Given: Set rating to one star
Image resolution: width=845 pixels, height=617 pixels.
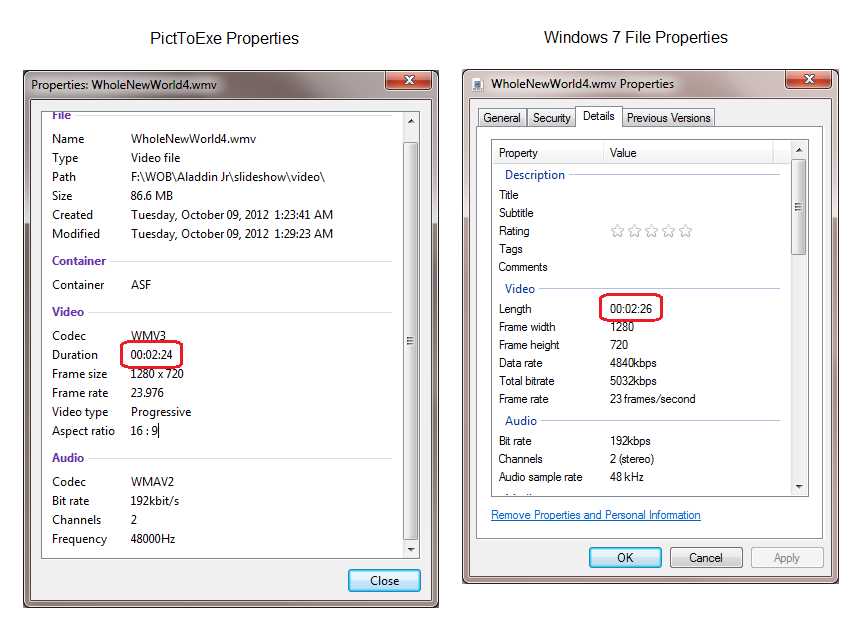Looking at the screenshot, I should tap(617, 231).
